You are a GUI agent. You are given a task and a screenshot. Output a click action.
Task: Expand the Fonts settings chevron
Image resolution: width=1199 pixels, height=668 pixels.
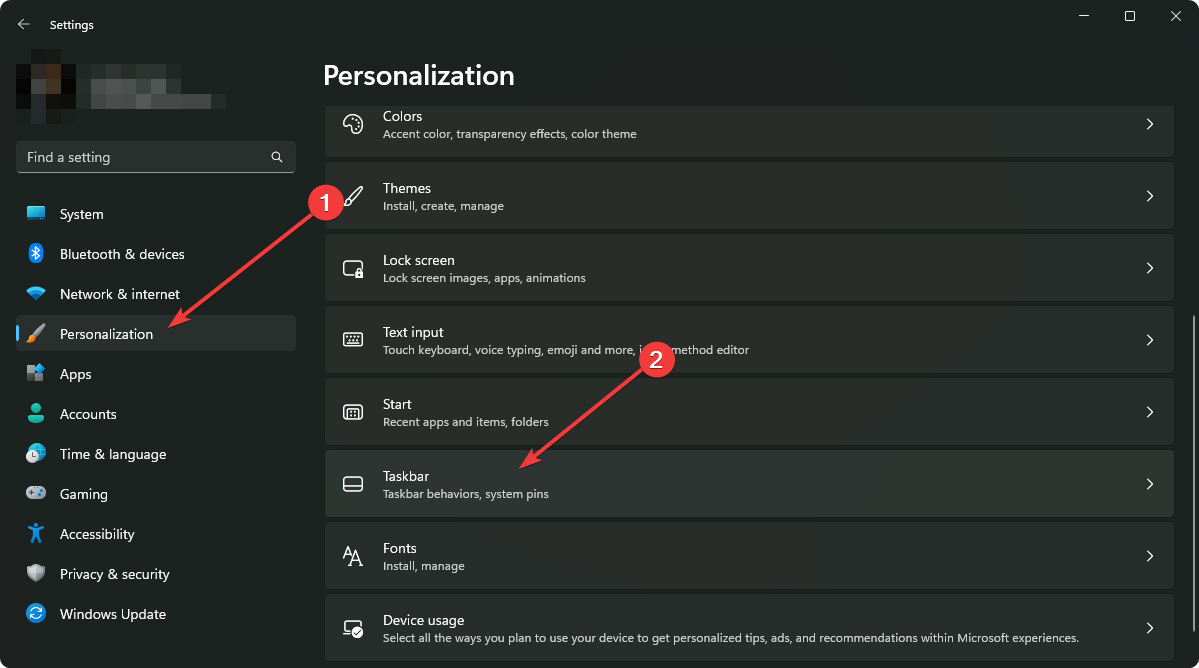click(1150, 556)
